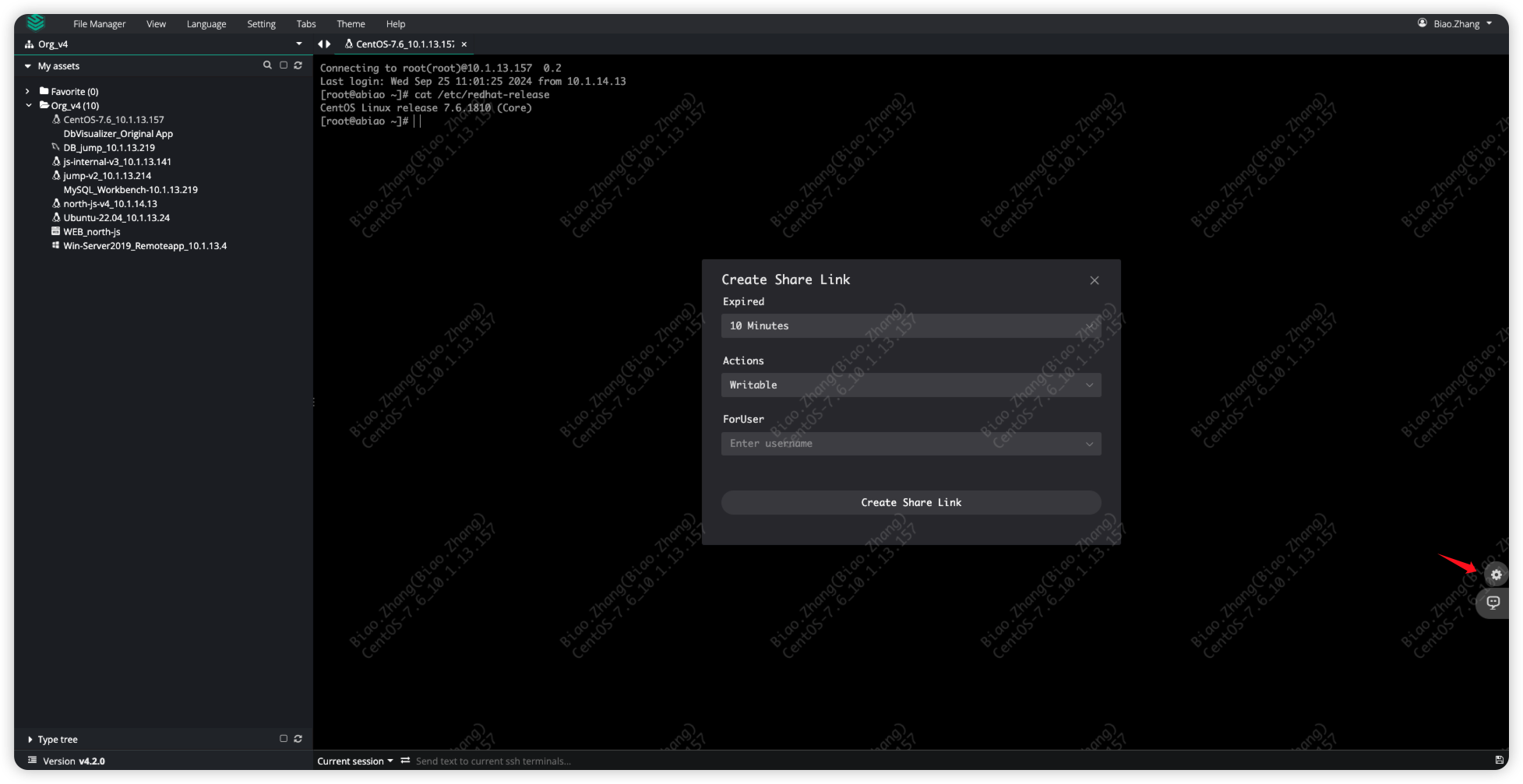
Task: Open the settings gear side panel
Action: pos(1496,575)
